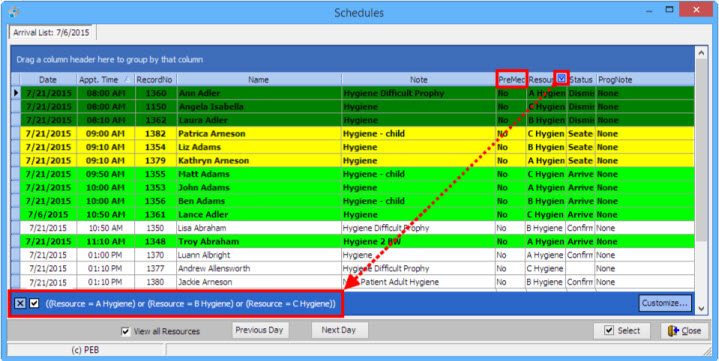Select Angela Isabella in the list
This screenshot has width=719, height=361.
click(211, 107)
